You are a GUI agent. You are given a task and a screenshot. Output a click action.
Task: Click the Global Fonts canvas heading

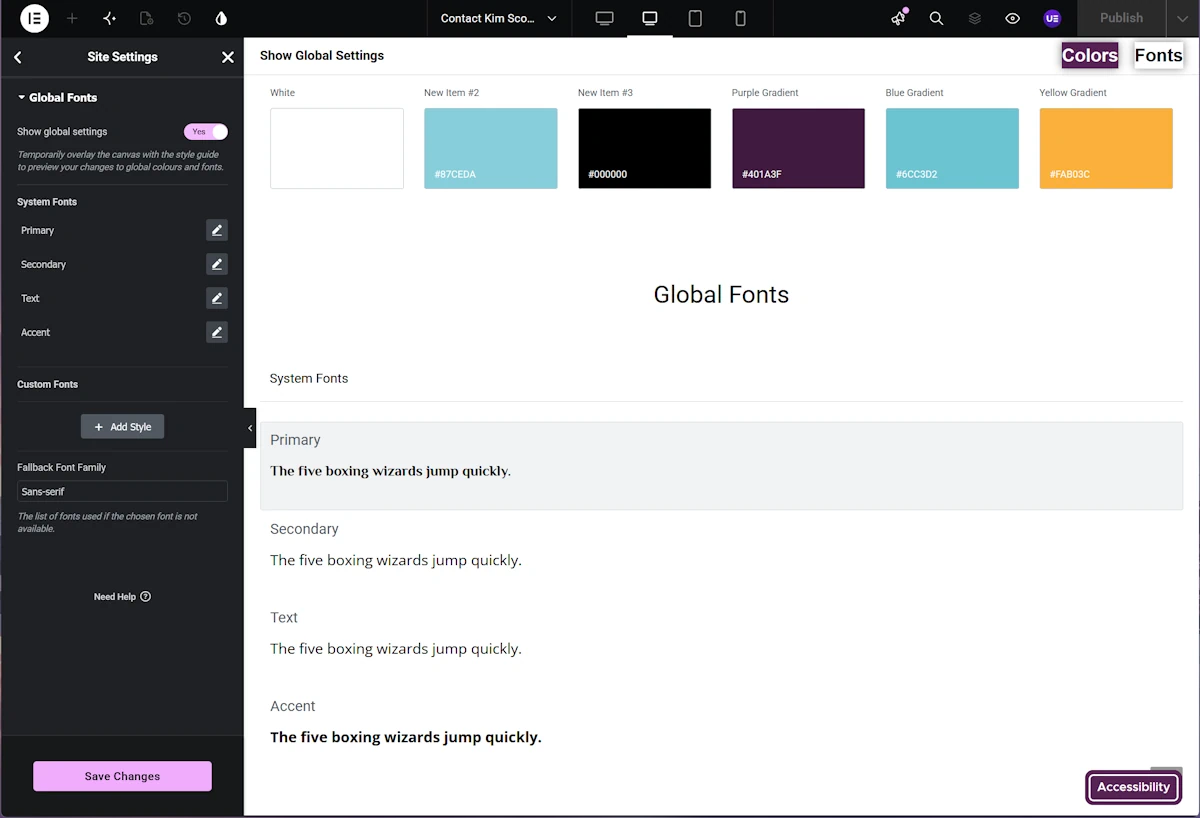[721, 294]
